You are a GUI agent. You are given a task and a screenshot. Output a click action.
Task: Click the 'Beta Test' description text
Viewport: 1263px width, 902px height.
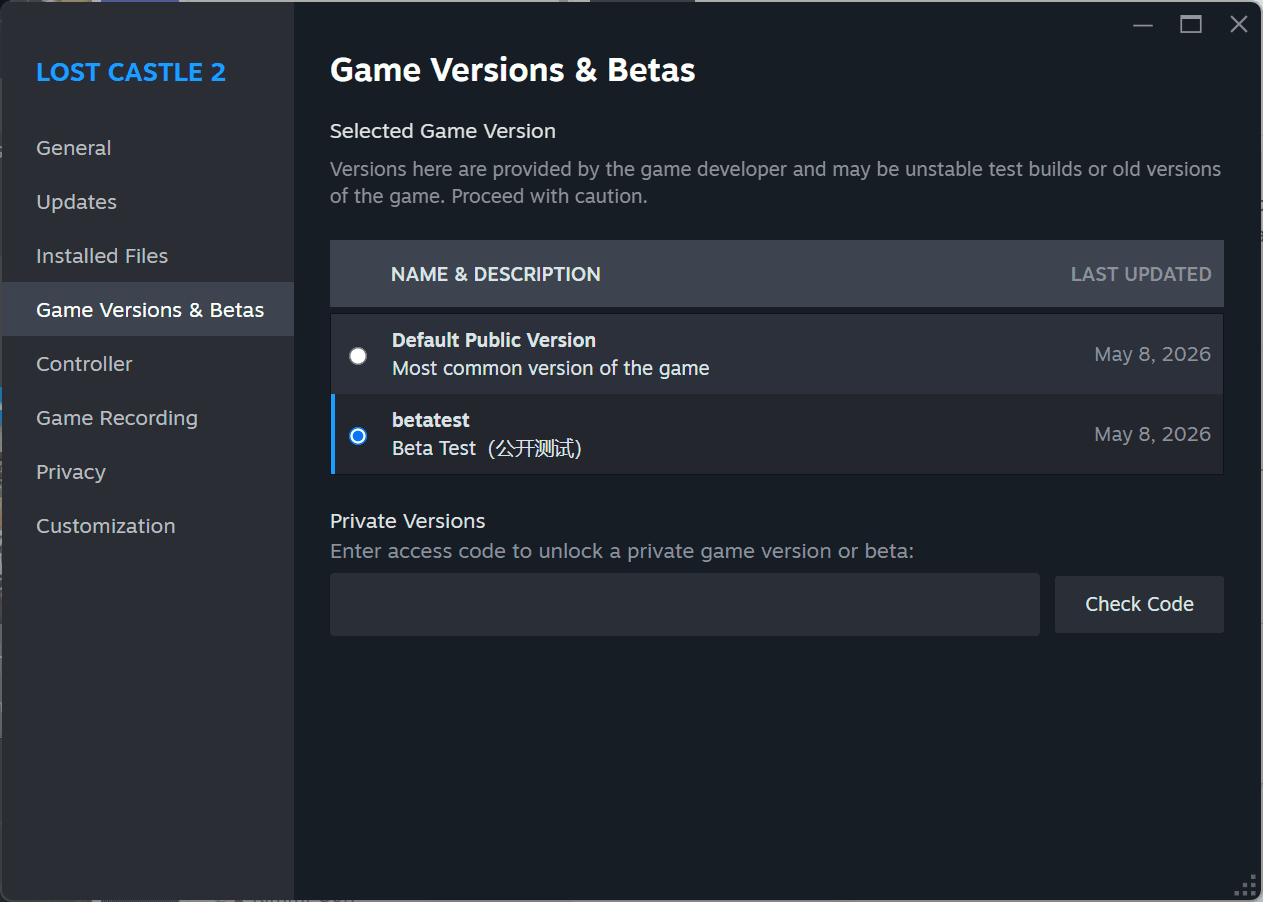coord(487,448)
